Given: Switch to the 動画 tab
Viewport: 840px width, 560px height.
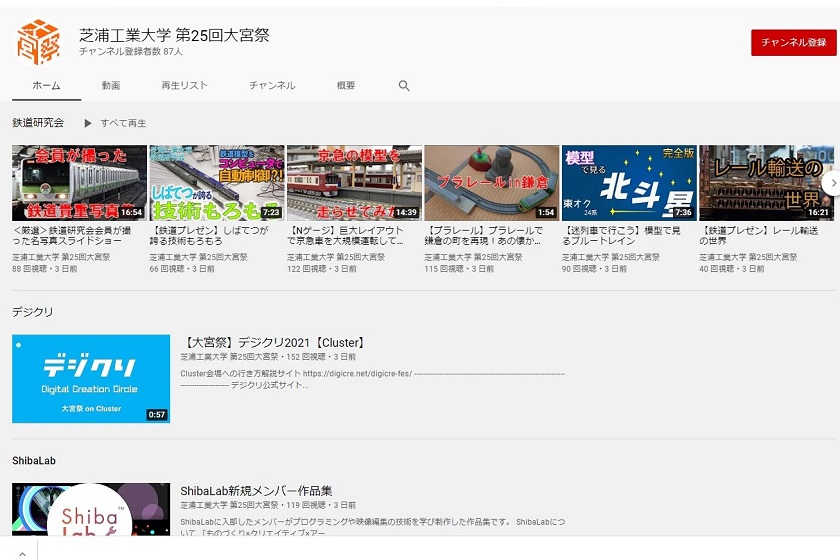Looking at the screenshot, I should pos(111,85).
